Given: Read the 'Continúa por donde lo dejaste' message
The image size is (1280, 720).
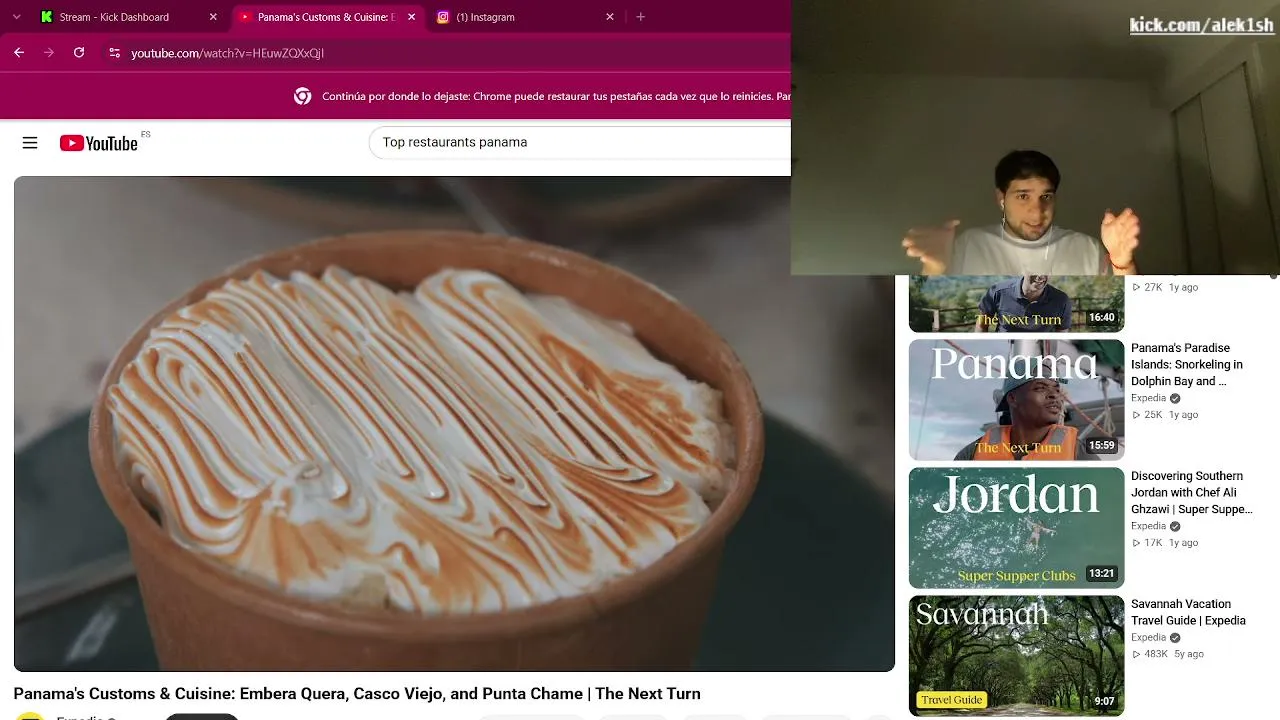Looking at the screenshot, I should [556, 97].
